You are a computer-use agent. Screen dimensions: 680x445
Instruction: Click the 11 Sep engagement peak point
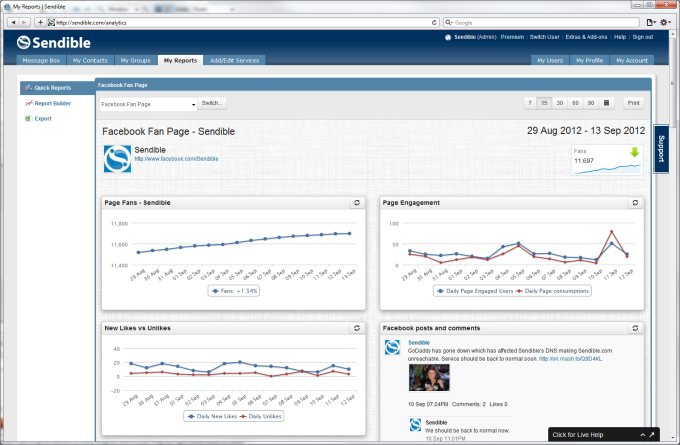[611, 232]
